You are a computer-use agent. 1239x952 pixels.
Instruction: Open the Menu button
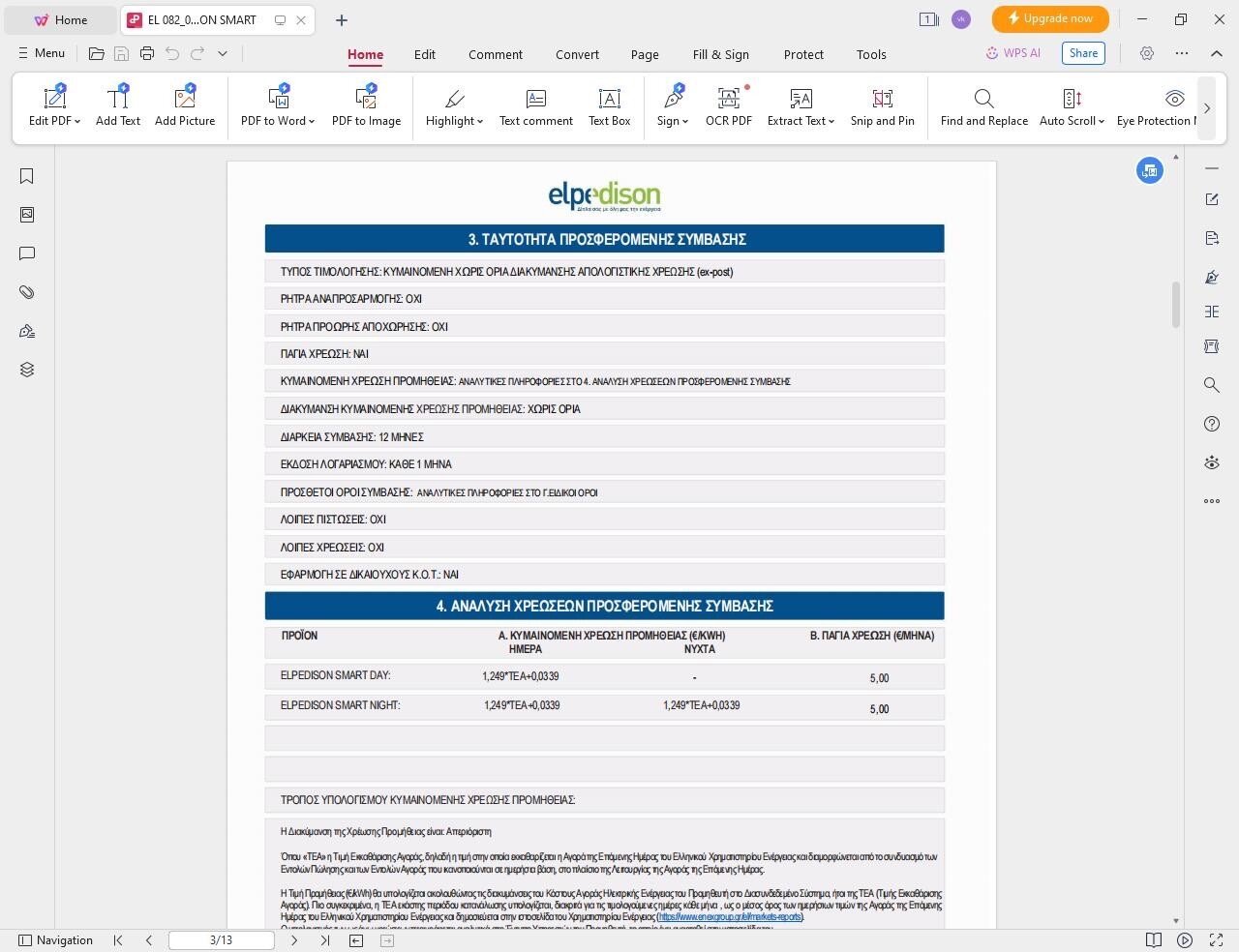[x=42, y=53]
